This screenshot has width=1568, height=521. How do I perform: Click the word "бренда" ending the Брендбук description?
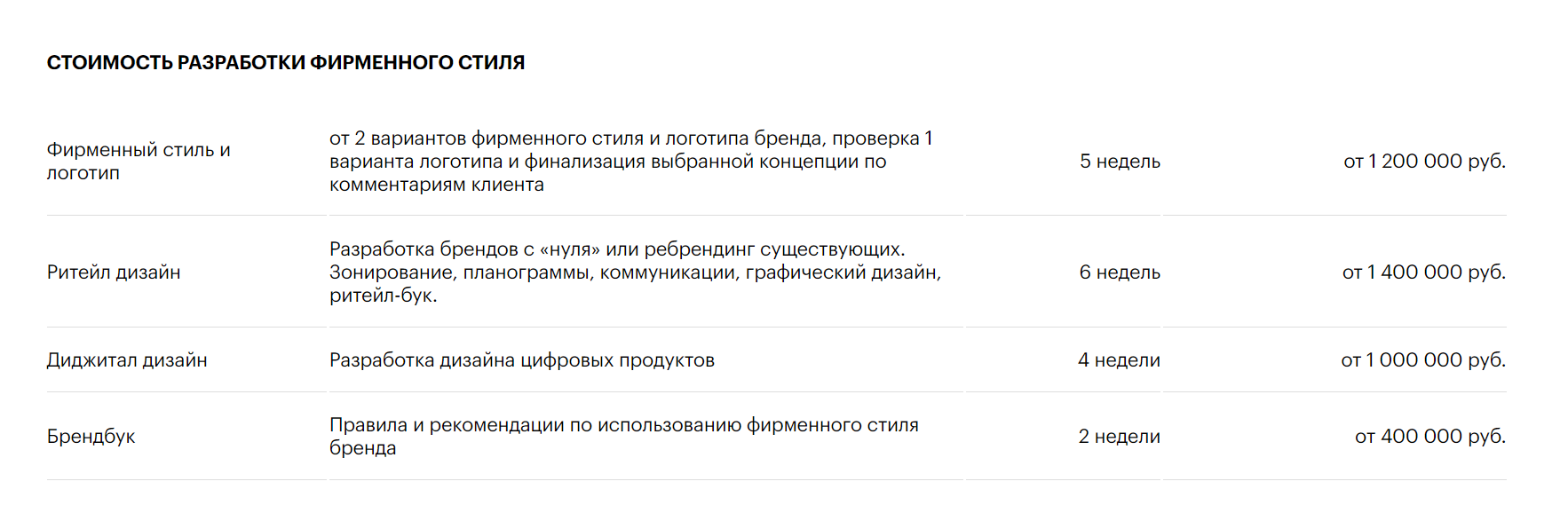tap(362, 448)
